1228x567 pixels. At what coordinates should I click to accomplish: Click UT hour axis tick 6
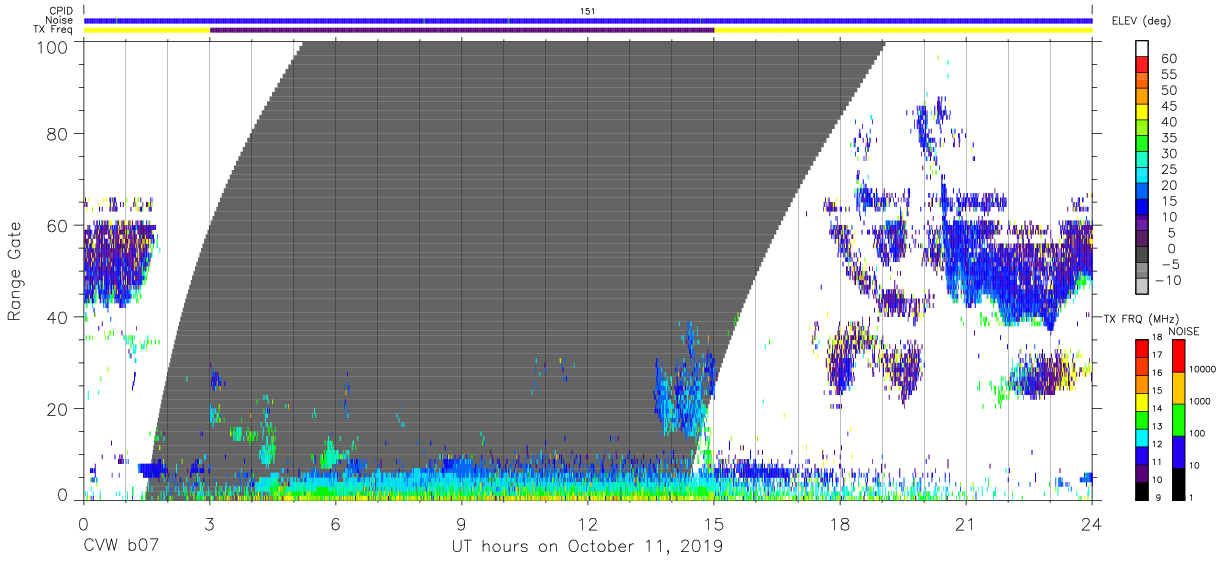335,524
